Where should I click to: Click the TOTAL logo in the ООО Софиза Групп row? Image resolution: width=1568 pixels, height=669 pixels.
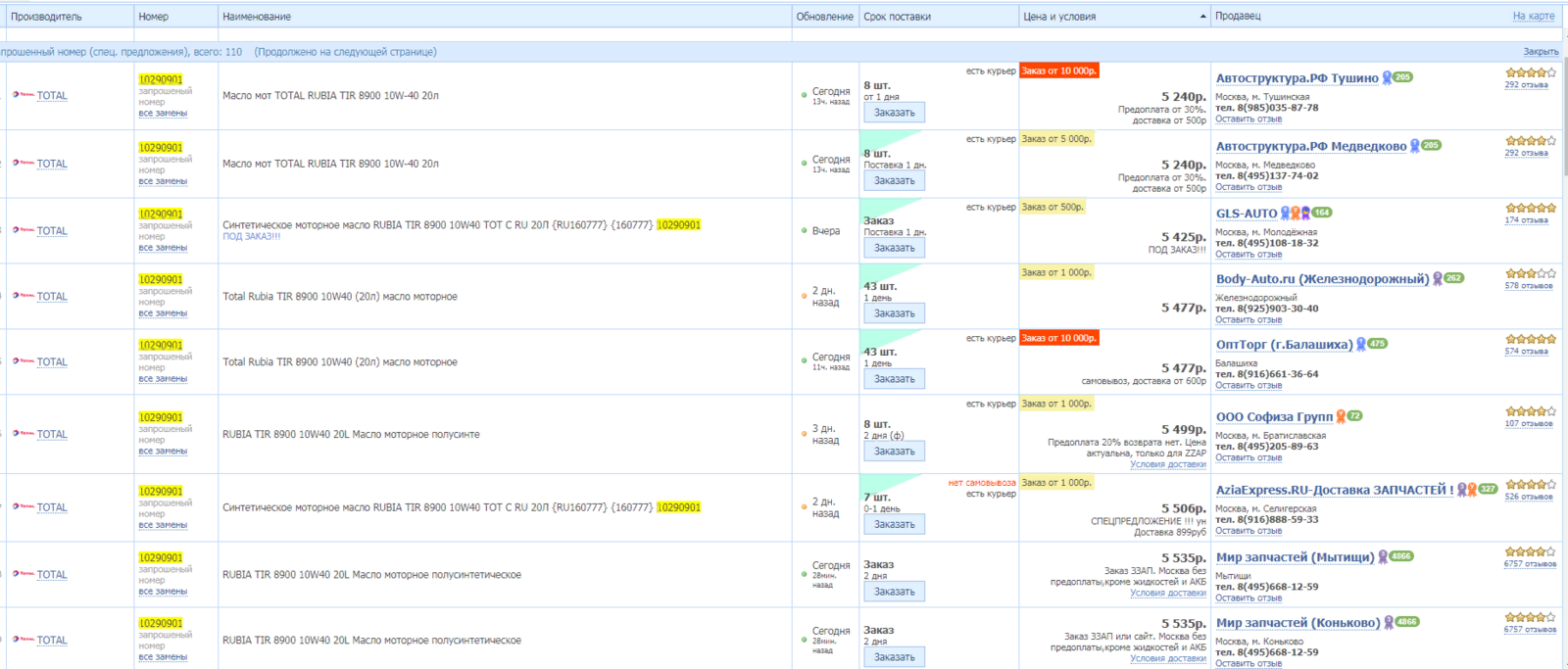click(23, 433)
